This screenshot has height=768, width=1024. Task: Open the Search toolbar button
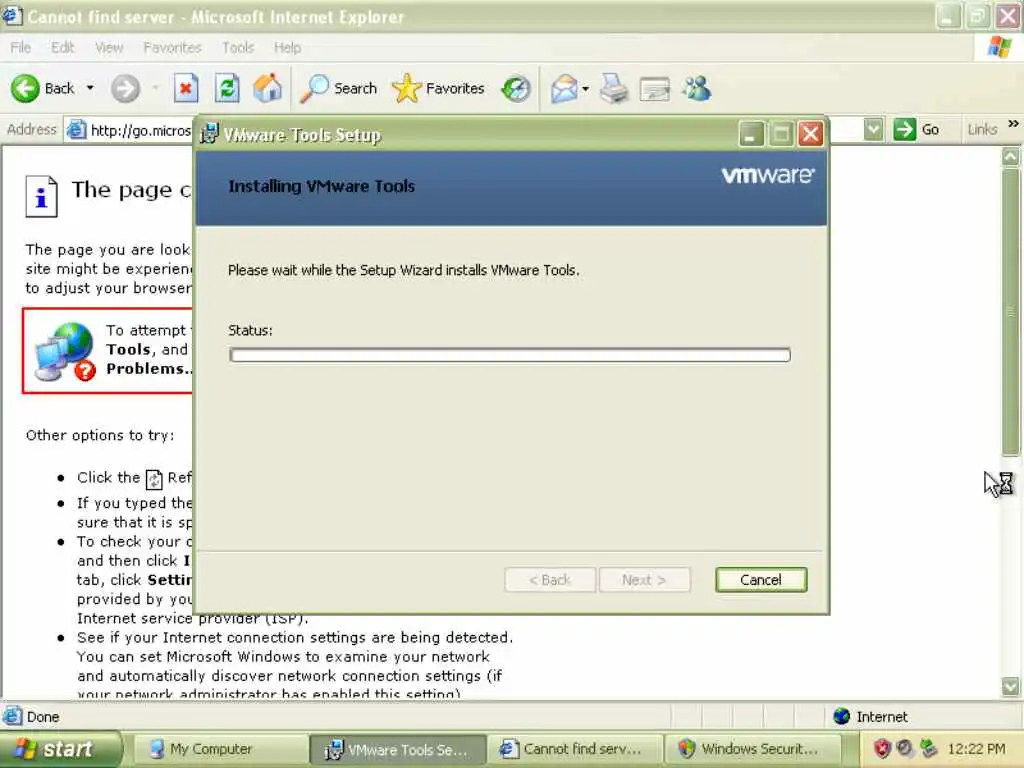pyautogui.click(x=338, y=88)
